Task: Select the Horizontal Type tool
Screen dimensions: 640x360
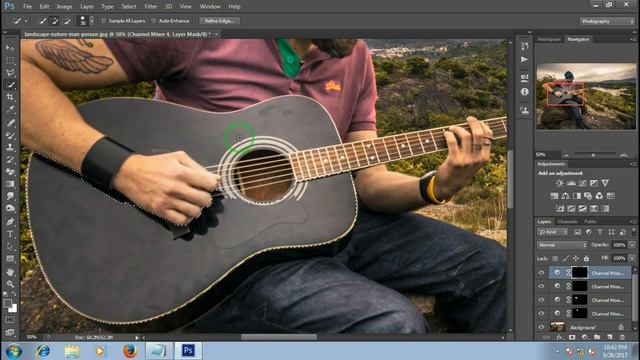Action: click(10, 234)
